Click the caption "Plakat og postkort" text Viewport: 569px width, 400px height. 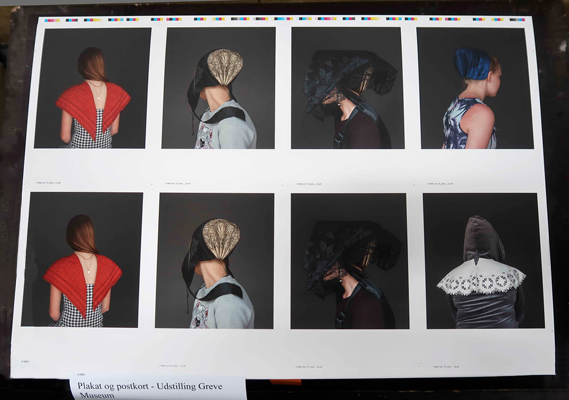point(113,386)
